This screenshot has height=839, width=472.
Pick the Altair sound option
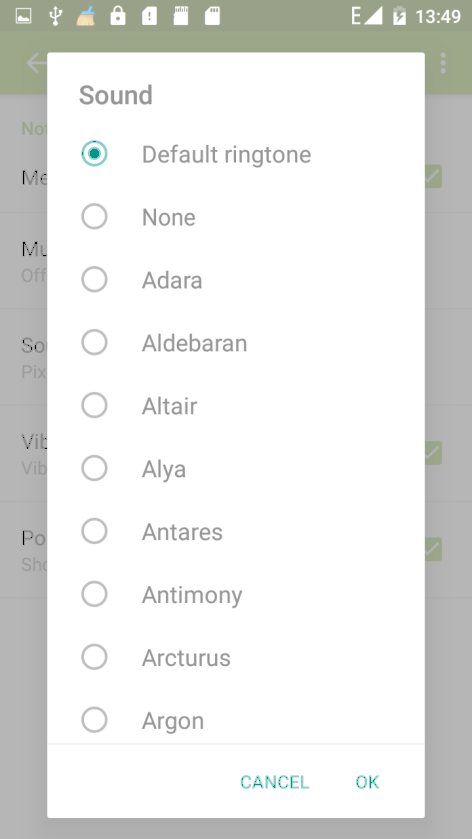tap(94, 406)
